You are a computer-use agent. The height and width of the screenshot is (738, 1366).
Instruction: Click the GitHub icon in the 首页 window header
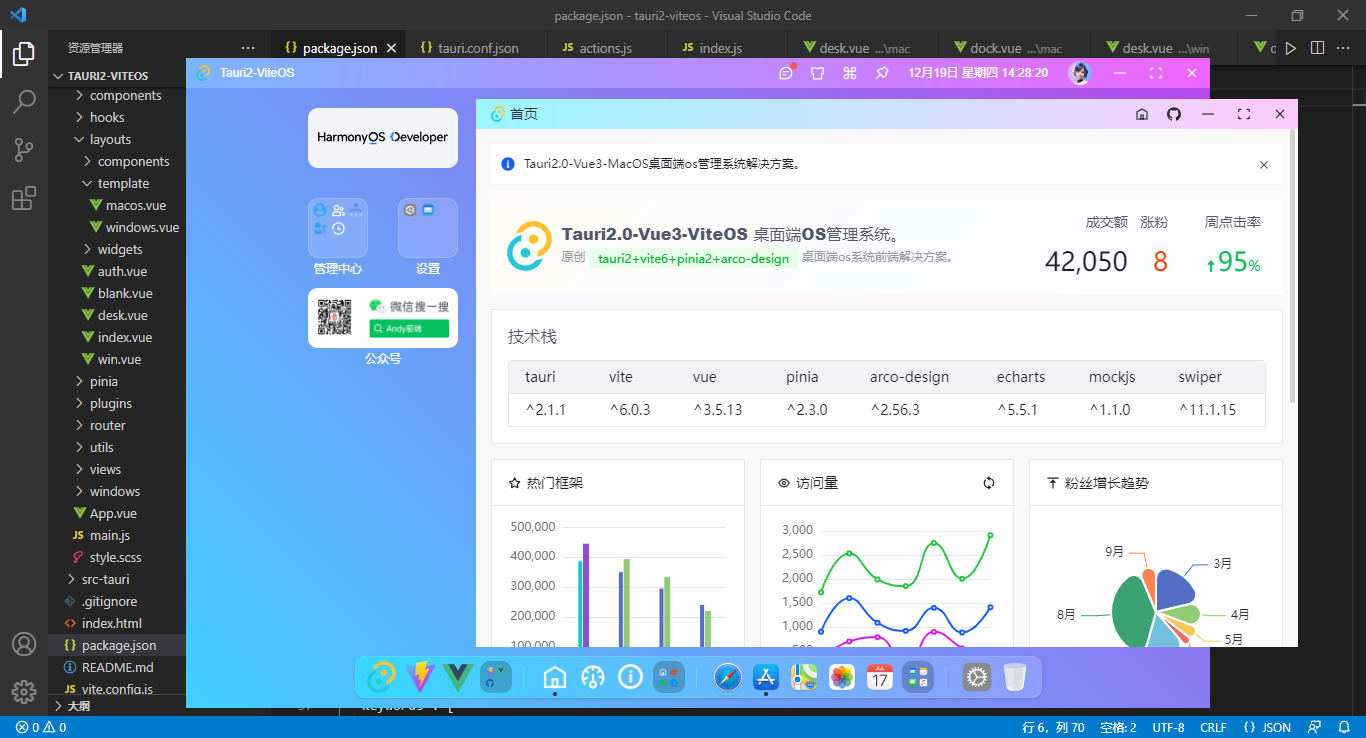(x=1173, y=114)
